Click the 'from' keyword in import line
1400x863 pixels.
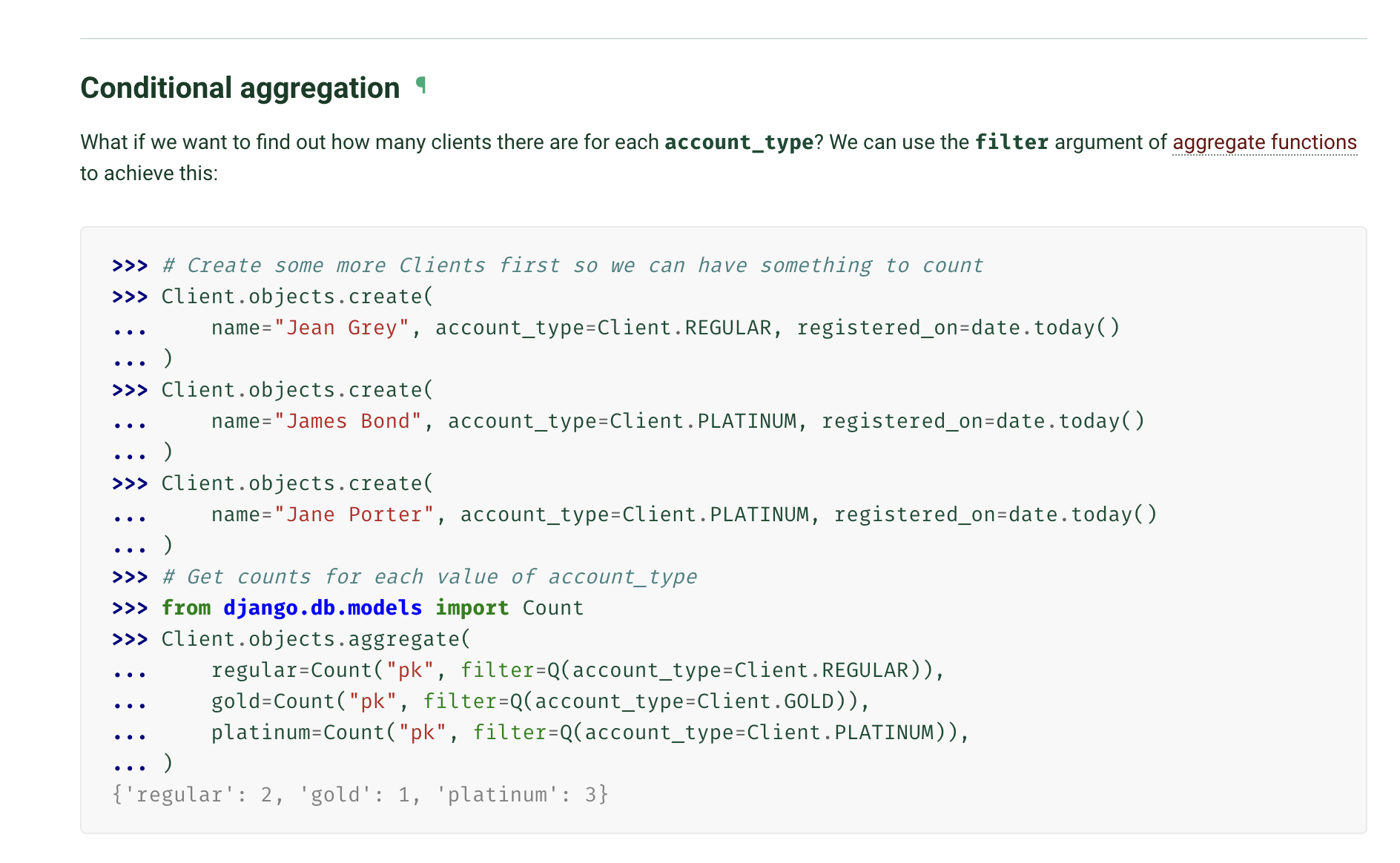(186, 608)
